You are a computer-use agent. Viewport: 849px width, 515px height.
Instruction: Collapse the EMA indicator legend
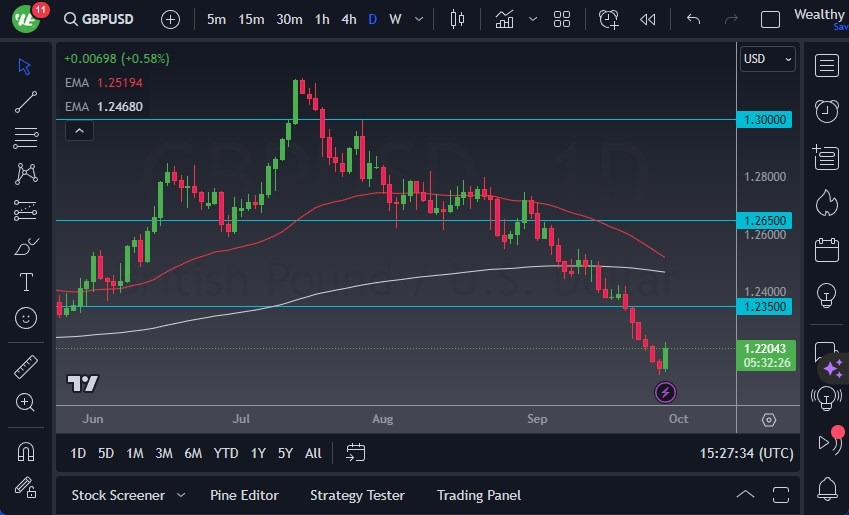coord(79,130)
